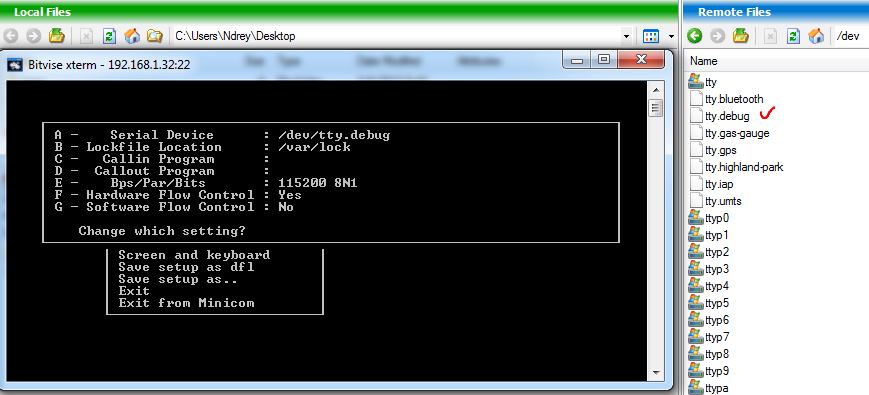Viewport: 869px width, 395px height.
Task: Go back in Local Files pane
Action: 11,36
